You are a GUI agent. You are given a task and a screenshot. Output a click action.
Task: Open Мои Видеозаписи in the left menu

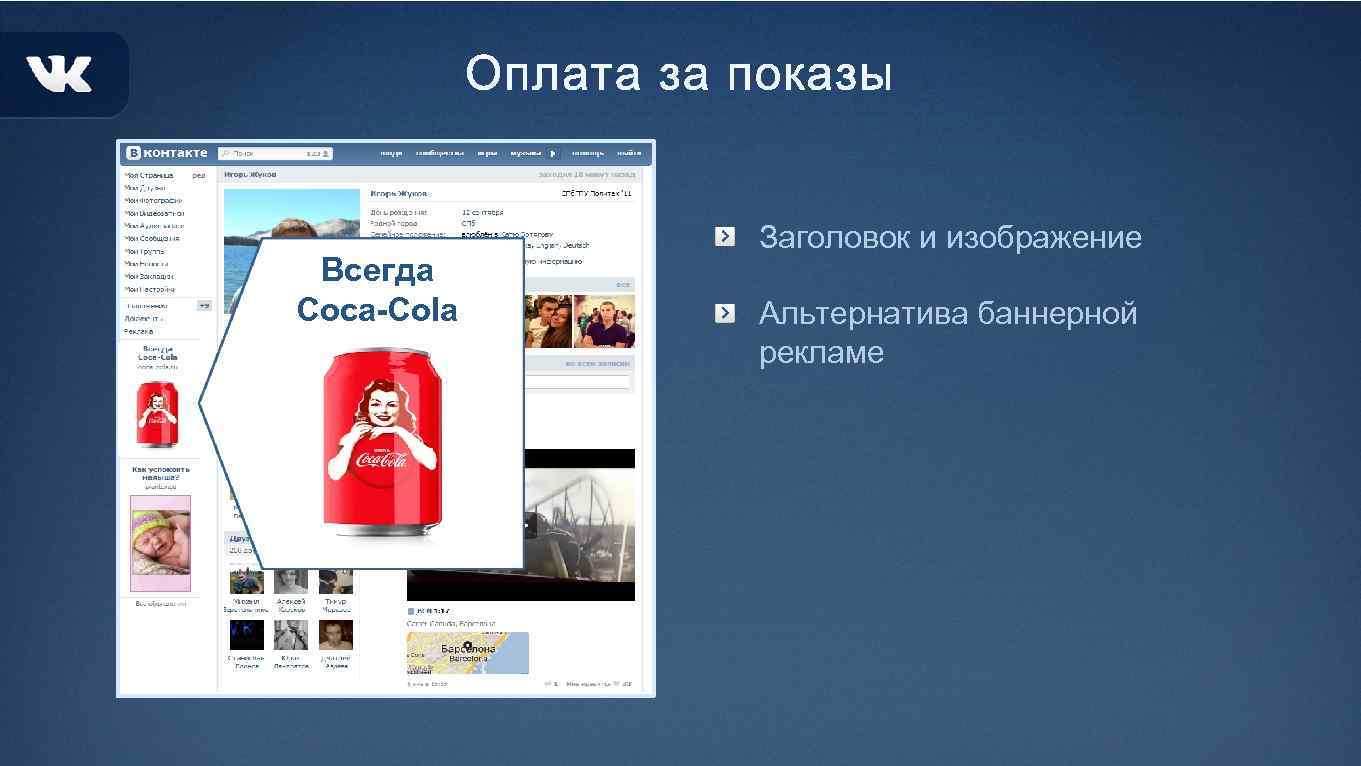pyautogui.click(x=154, y=213)
